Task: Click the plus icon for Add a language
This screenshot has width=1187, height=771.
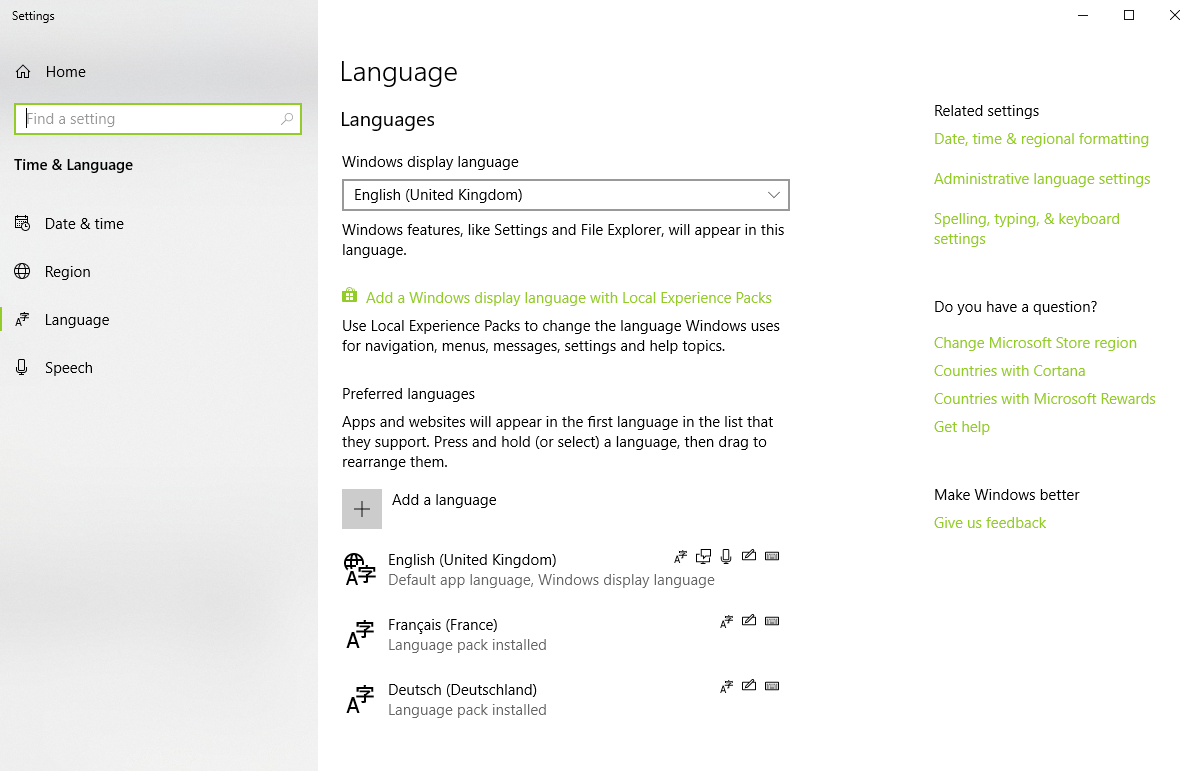Action: (x=362, y=509)
